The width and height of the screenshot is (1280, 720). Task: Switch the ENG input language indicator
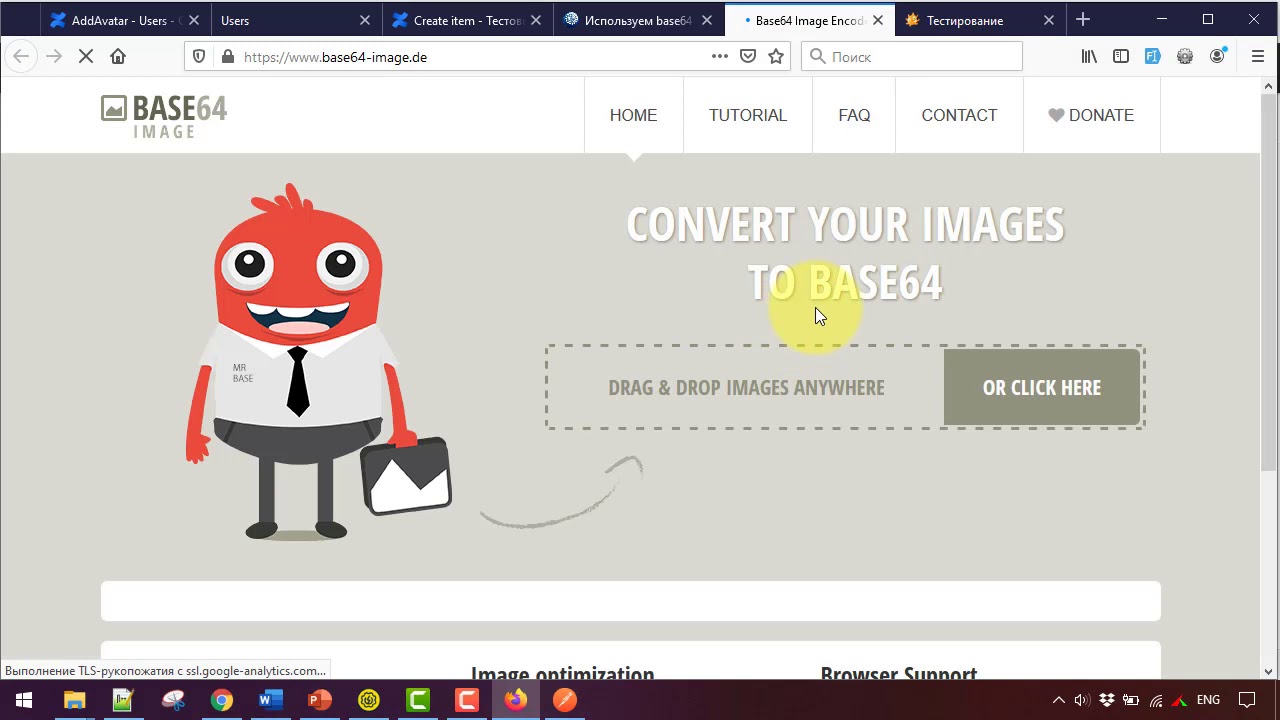tap(1208, 700)
